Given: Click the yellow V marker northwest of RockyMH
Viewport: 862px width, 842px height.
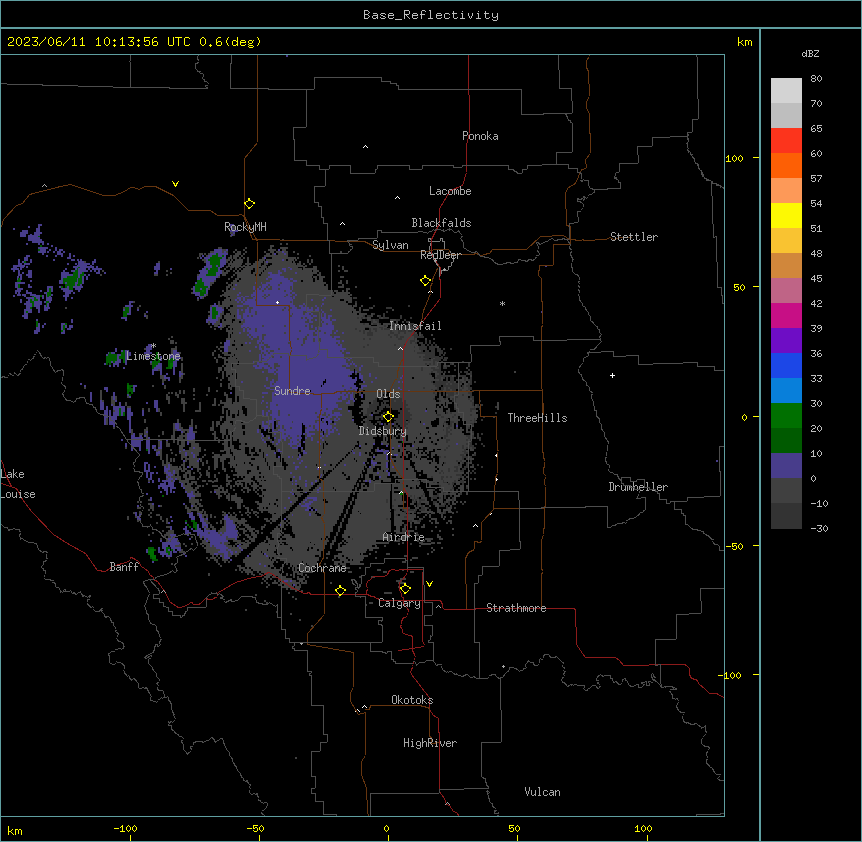Looking at the screenshot, I should [175, 184].
